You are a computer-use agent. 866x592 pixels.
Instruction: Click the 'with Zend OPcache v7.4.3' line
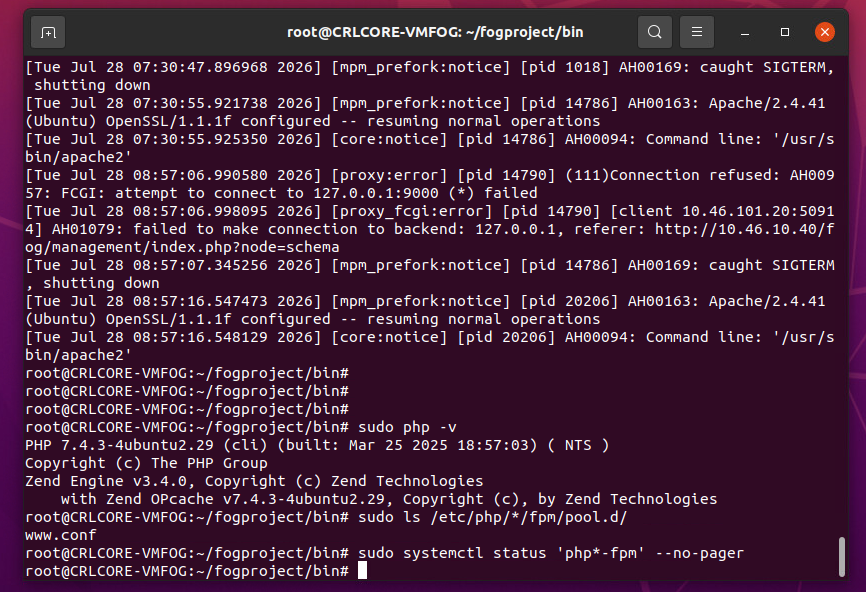(389, 499)
